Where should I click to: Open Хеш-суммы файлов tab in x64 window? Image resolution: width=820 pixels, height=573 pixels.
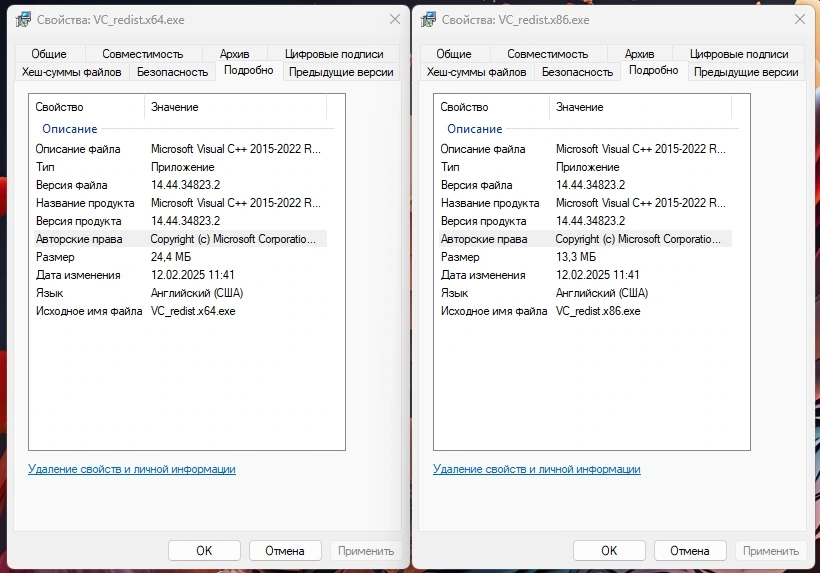click(72, 72)
